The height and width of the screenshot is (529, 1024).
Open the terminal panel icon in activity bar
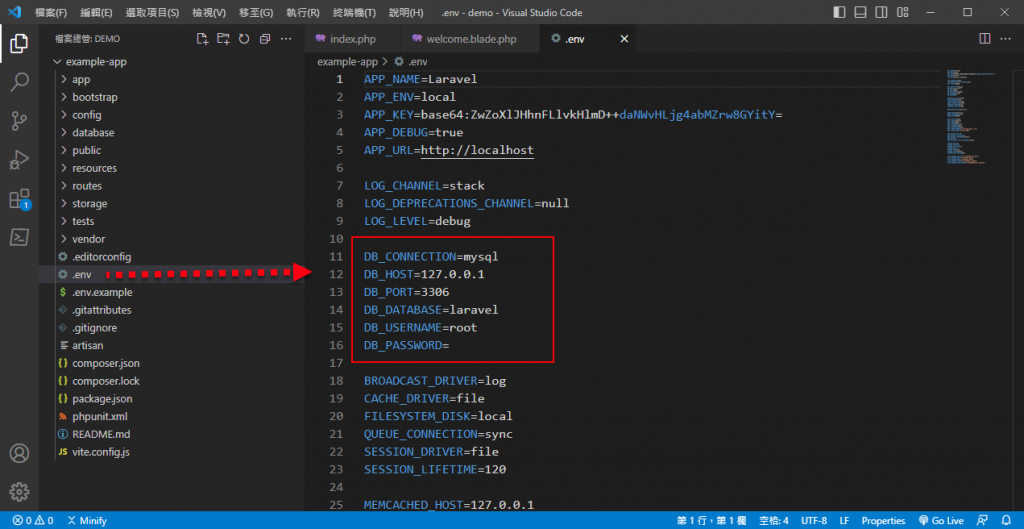[19, 236]
